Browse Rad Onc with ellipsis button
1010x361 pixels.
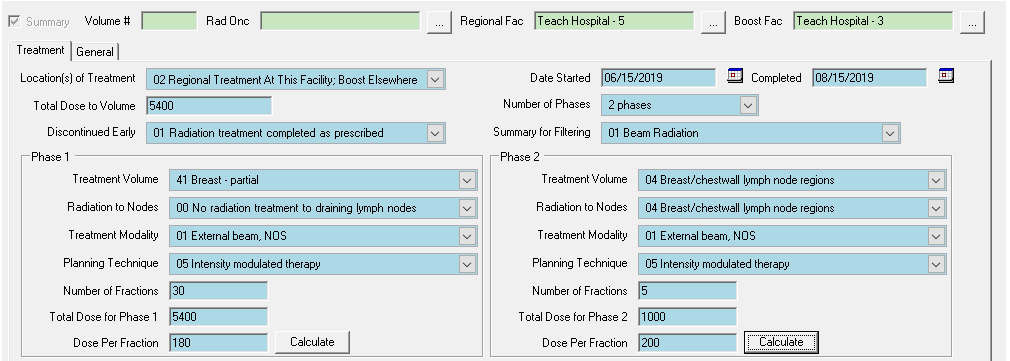coord(439,22)
